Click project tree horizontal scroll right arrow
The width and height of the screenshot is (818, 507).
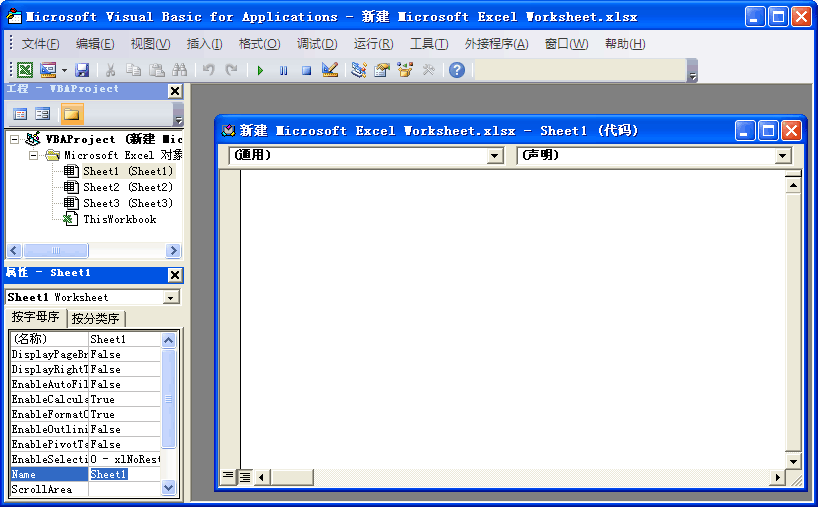pyautogui.click(x=173, y=251)
